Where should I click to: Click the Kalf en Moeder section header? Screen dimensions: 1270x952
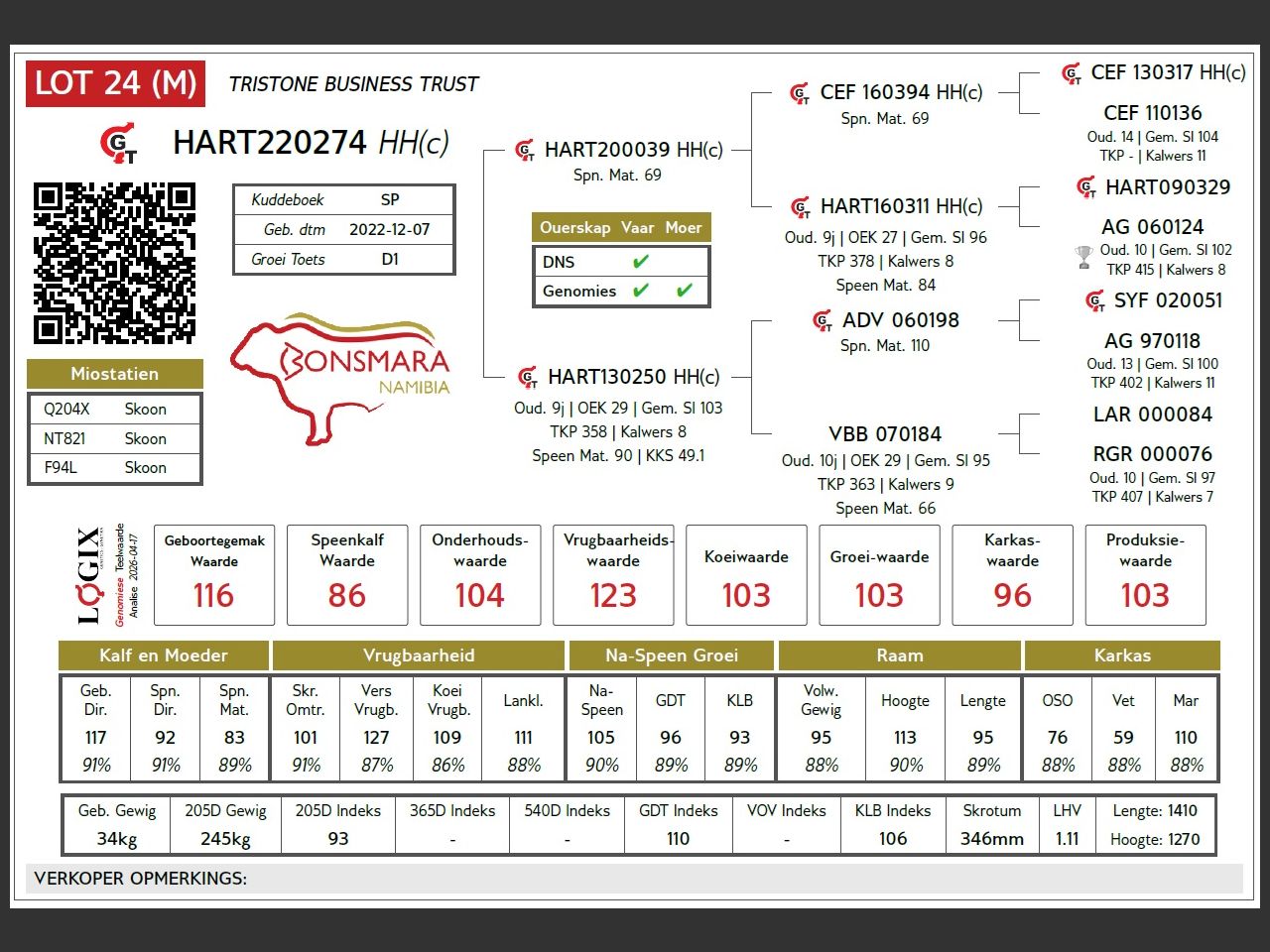164,655
